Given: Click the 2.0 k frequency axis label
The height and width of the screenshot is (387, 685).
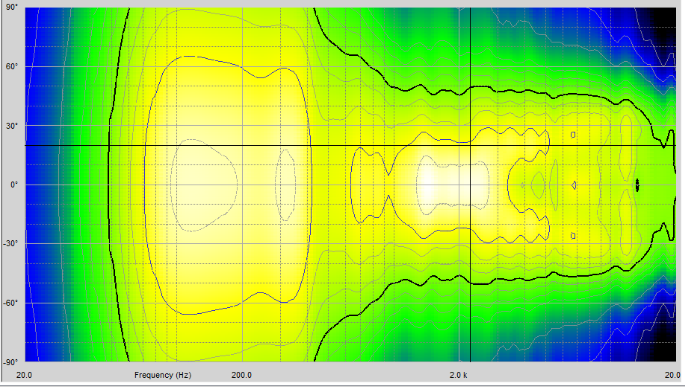Looking at the screenshot, I should 459,375.
